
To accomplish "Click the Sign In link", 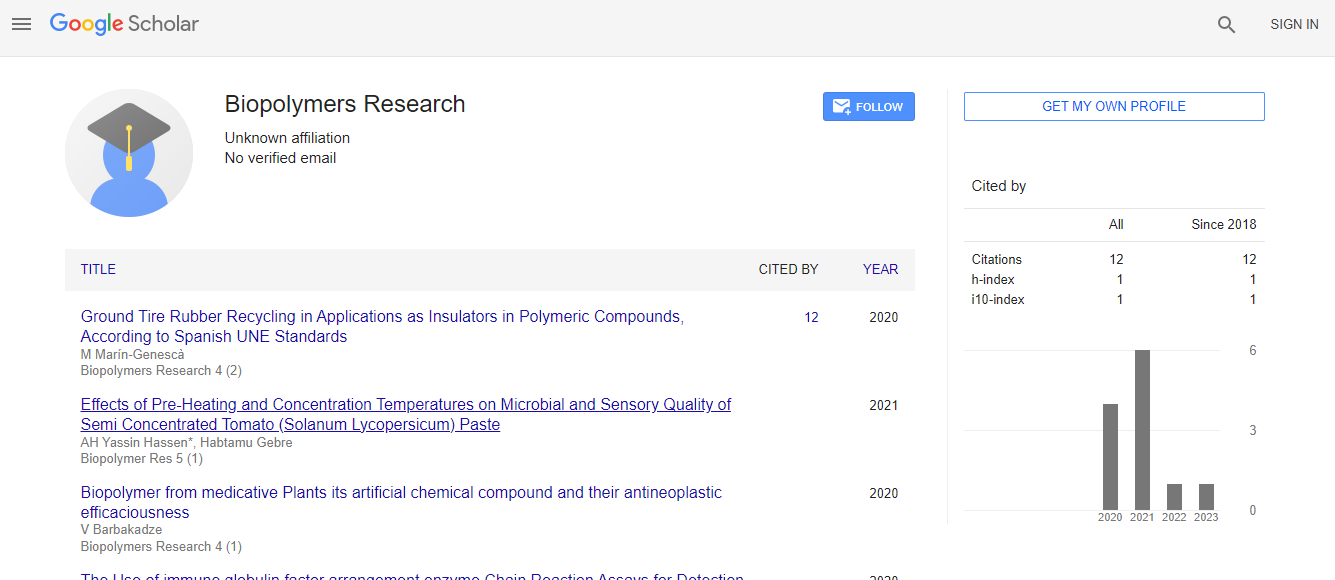I will 1294,25.
